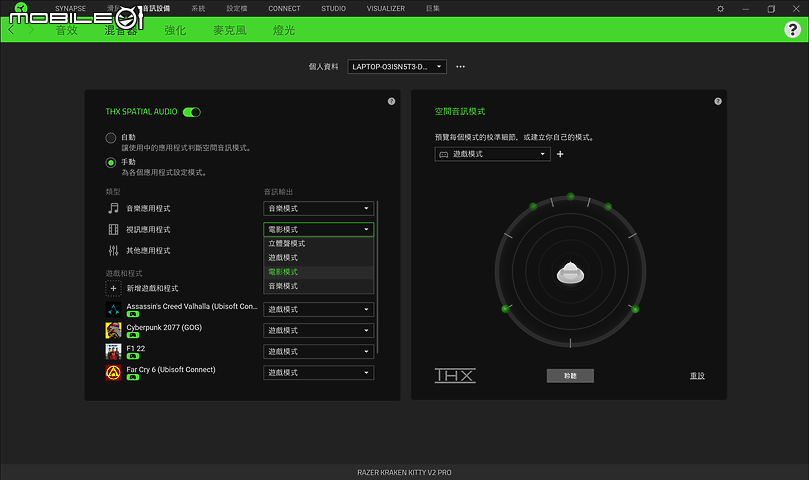Open the STUDIO top menu

[x=333, y=8]
